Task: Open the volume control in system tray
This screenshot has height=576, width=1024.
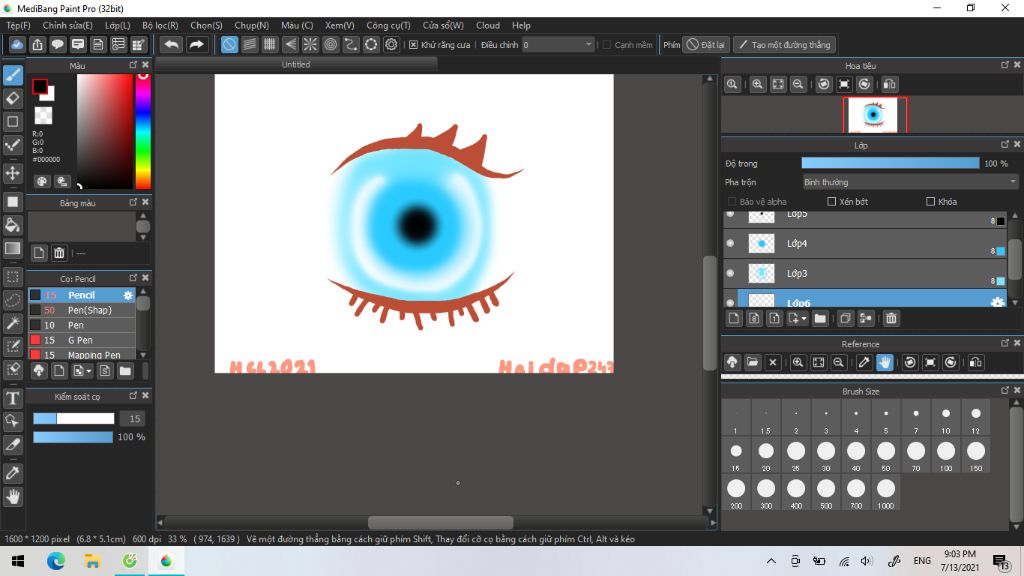Action: 867,561
